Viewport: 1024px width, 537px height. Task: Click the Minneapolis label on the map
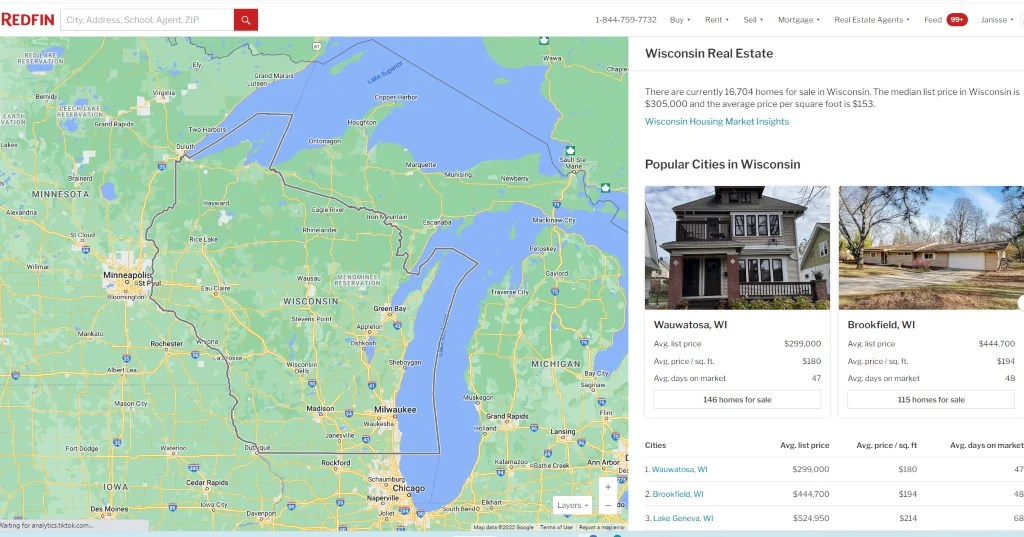click(x=127, y=275)
